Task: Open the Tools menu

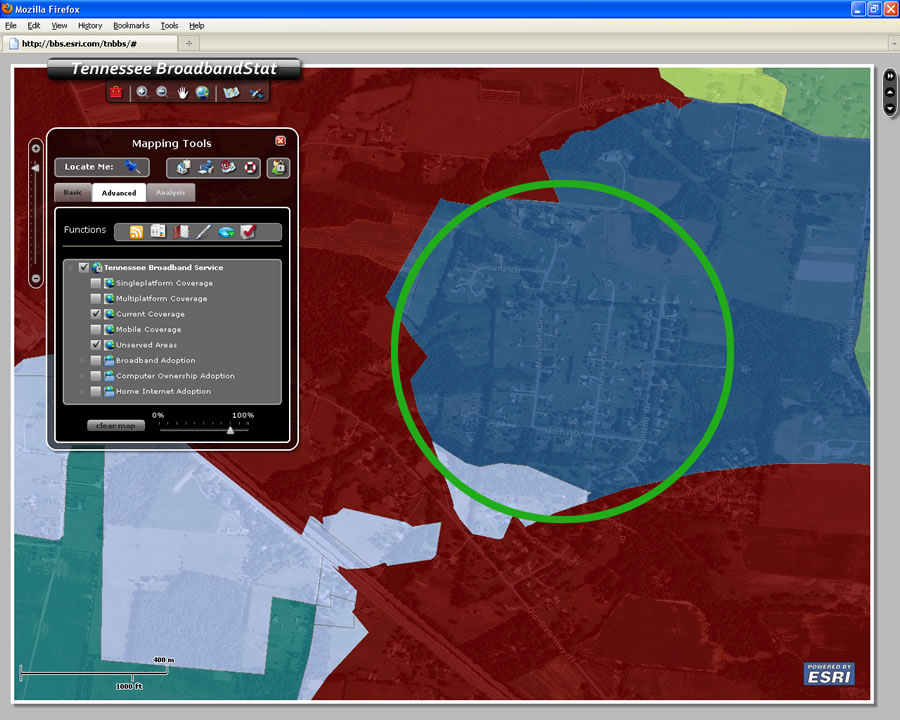Action: click(x=169, y=26)
